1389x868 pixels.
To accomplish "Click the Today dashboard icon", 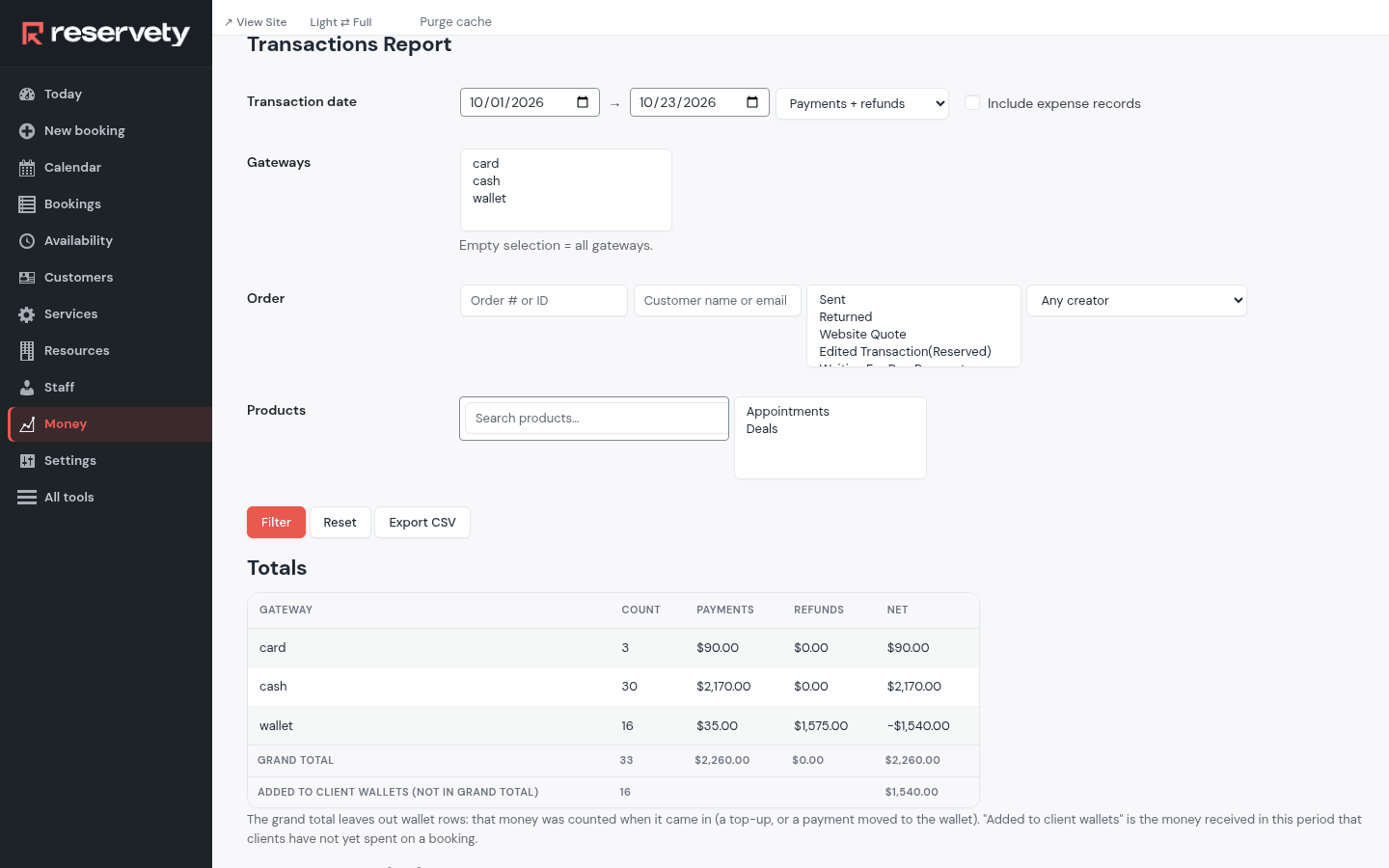I will (x=27, y=95).
